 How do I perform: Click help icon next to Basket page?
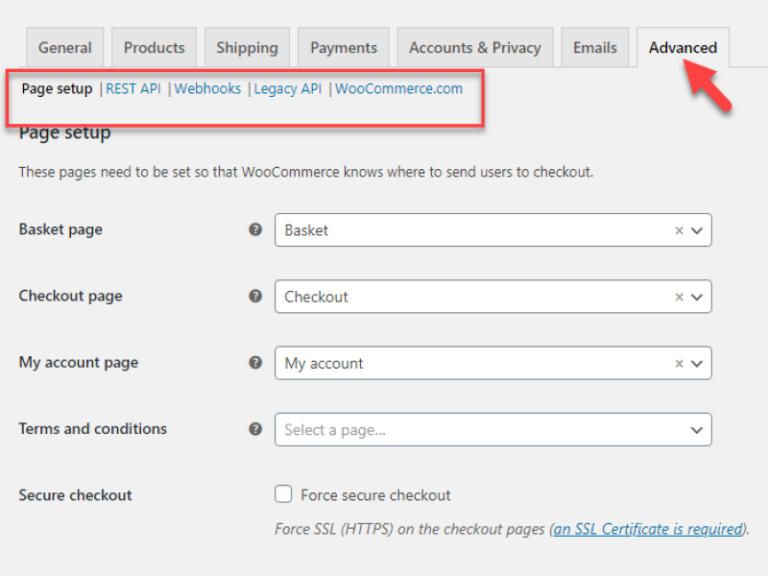coord(255,229)
